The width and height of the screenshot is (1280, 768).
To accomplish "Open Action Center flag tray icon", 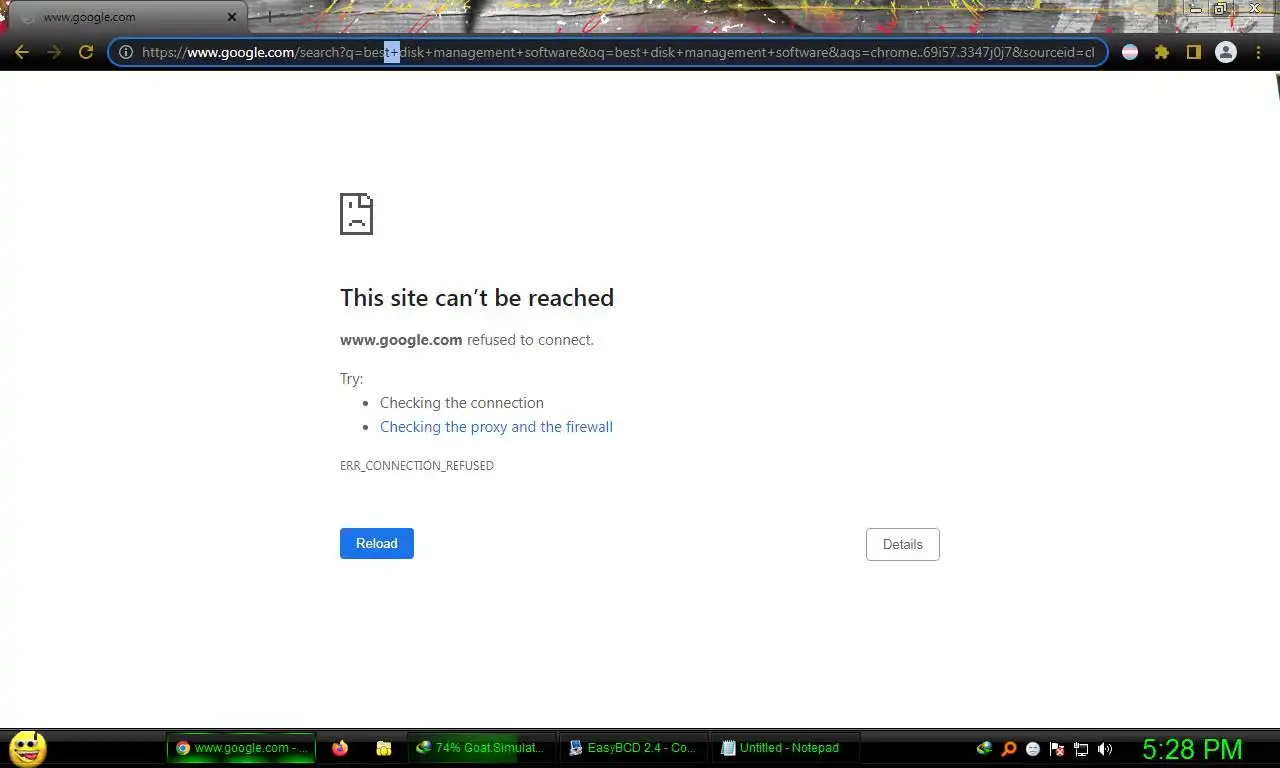I will [x=1057, y=748].
